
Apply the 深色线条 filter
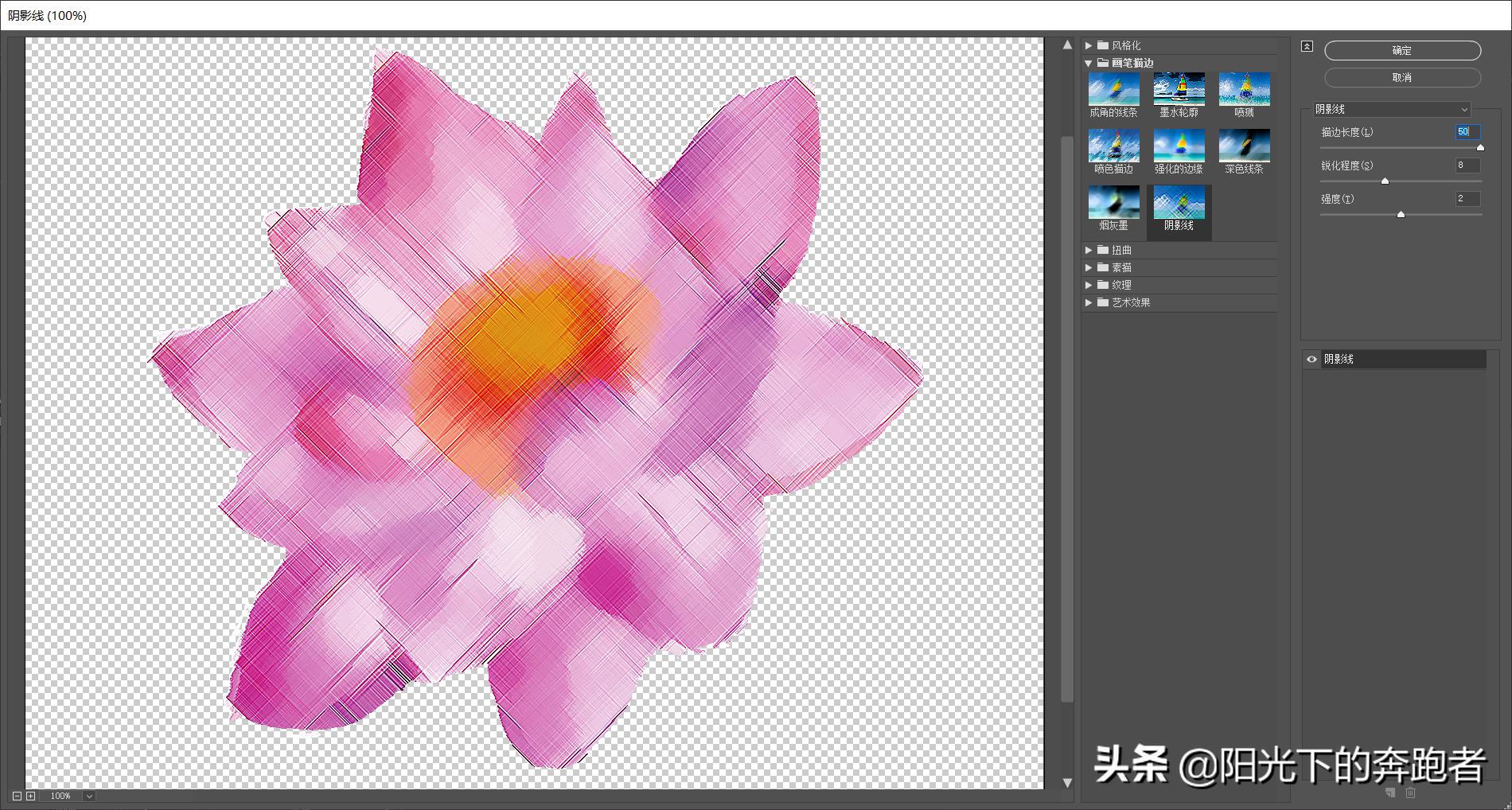pos(1244,145)
